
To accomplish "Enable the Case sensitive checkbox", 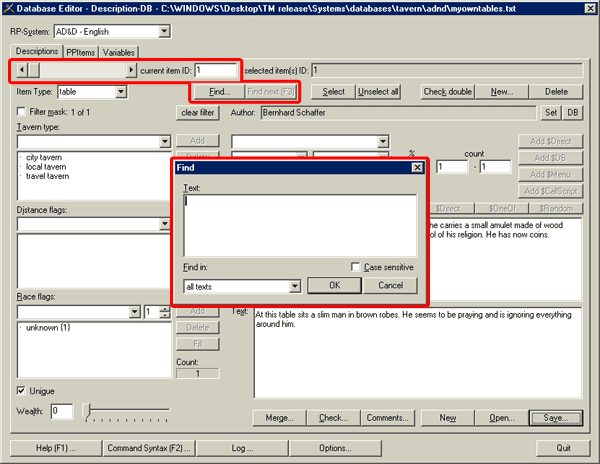I will [357, 267].
